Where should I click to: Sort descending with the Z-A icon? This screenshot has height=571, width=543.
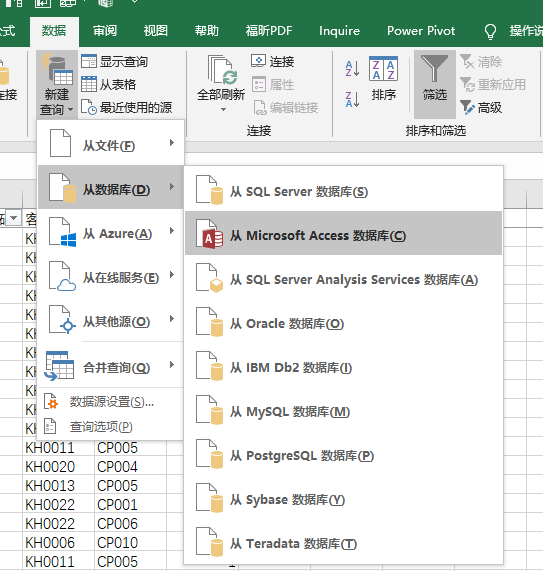pos(352,99)
